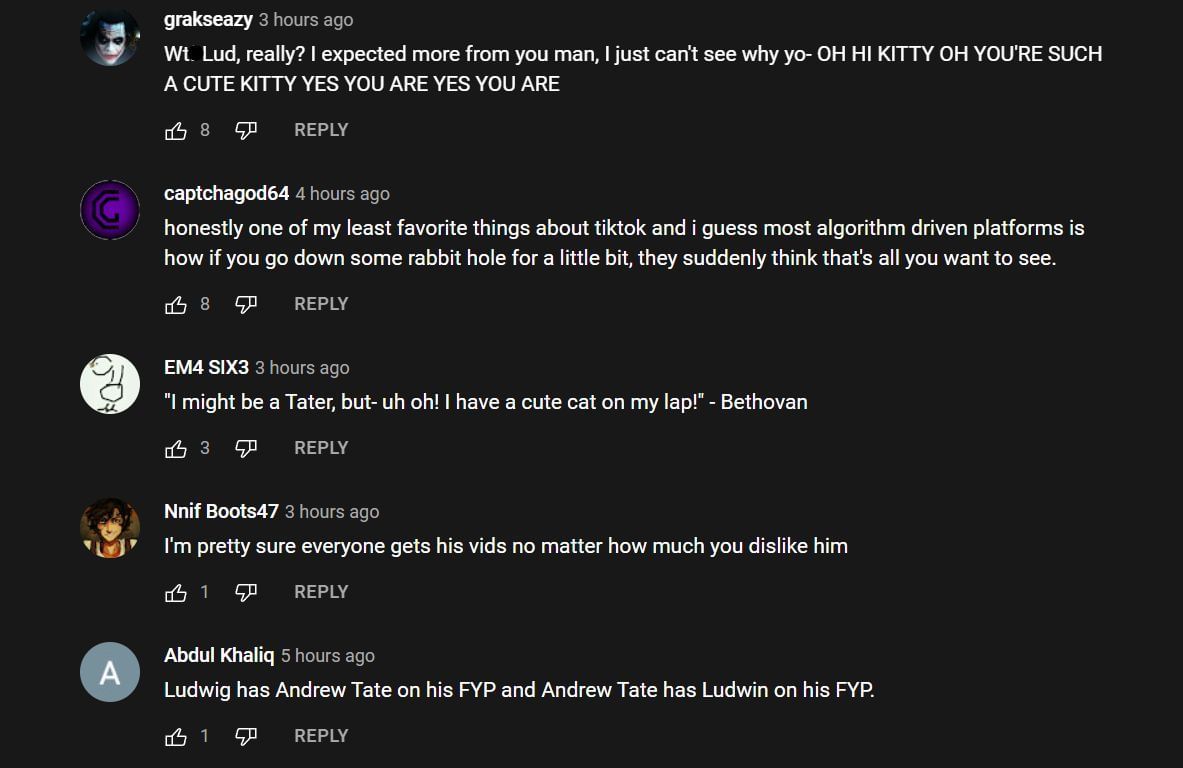1183x768 pixels.
Task: Reply to EM4 SIX3's comment
Action: pos(321,448)
